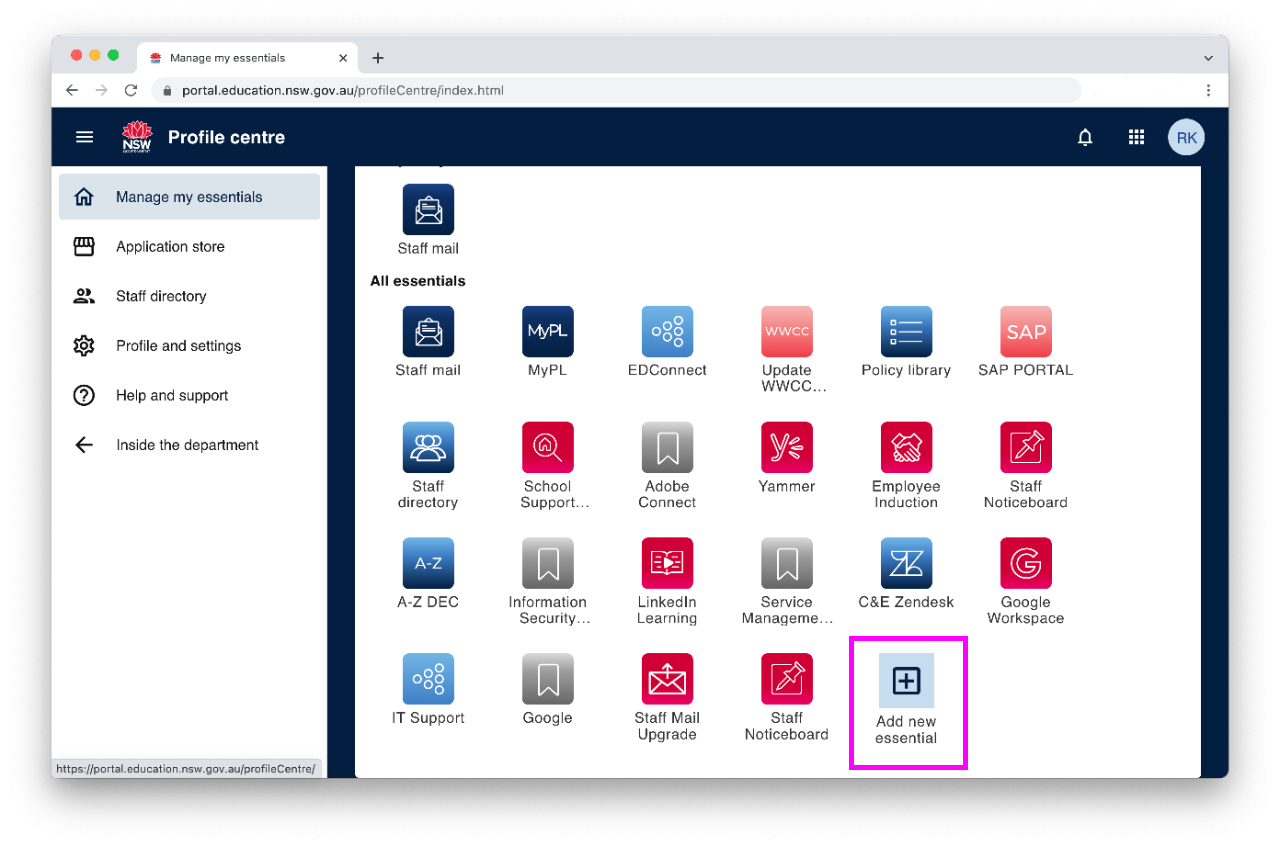Open the C&E Zendesk essential
The width and height of the screenshot is (1280, 846).
[906, 564]
